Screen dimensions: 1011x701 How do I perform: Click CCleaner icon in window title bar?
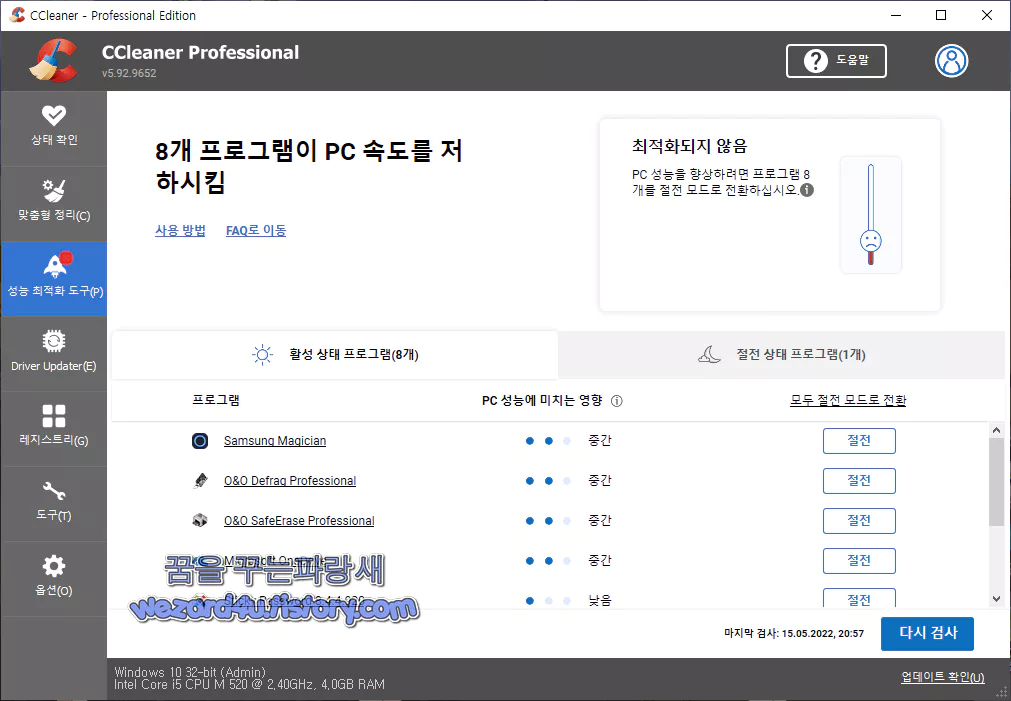(17, 15)
